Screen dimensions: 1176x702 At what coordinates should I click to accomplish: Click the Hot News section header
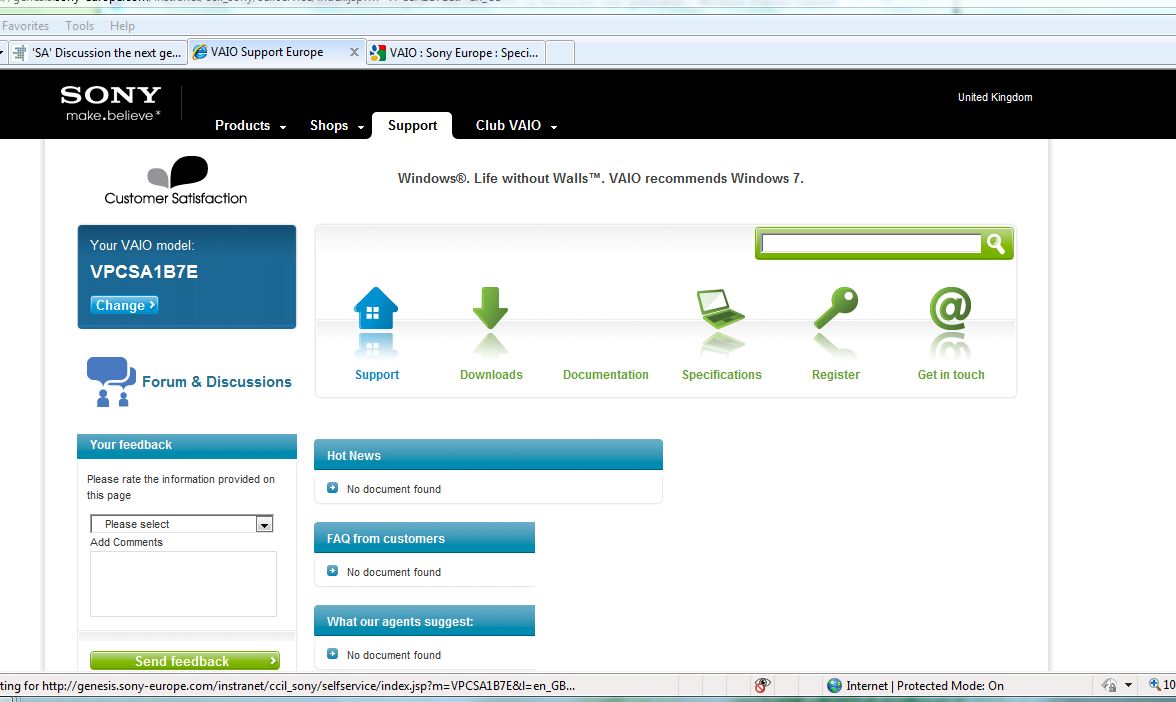488,455
